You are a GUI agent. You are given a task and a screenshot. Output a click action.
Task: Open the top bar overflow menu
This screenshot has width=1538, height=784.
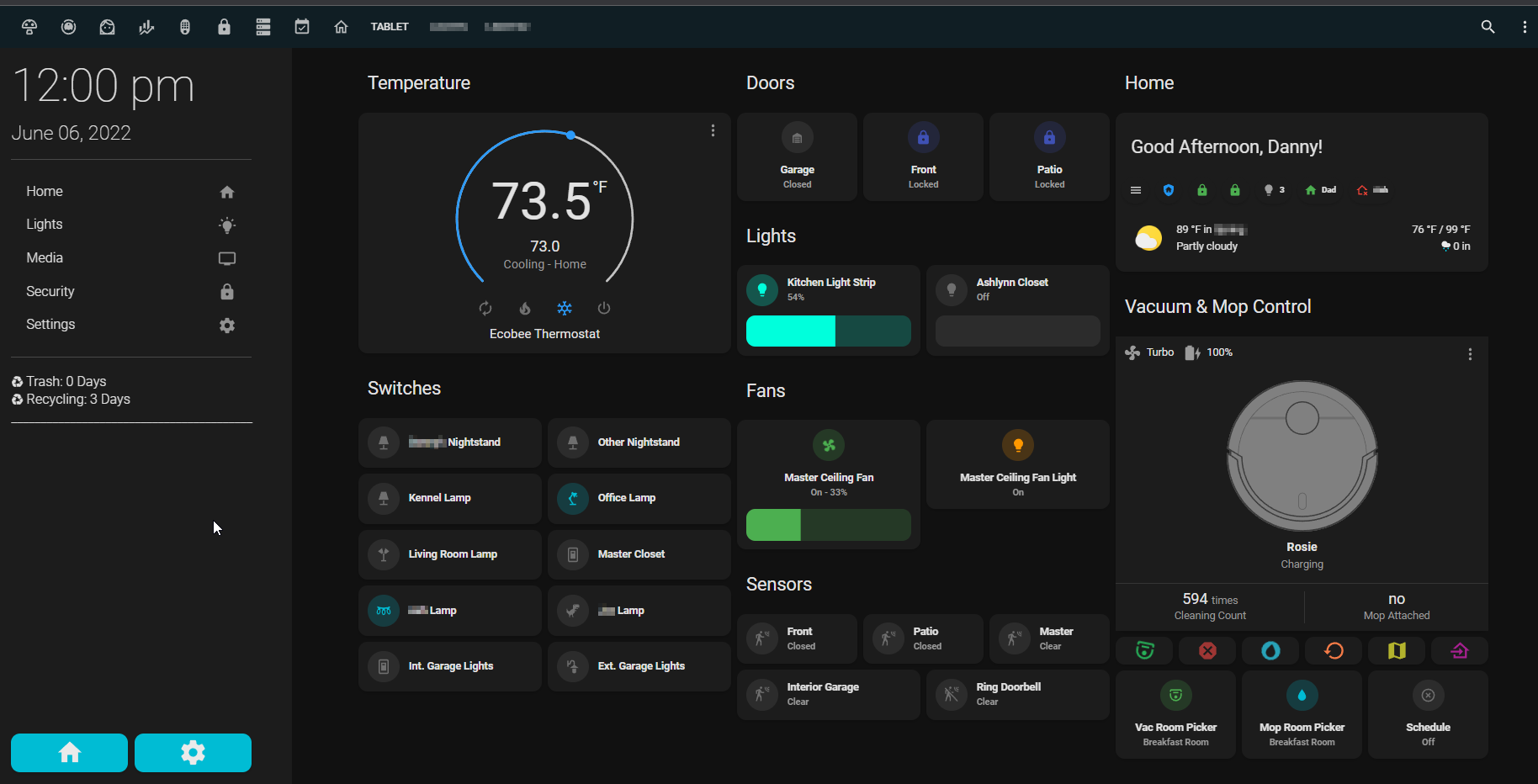(1525, 27)
